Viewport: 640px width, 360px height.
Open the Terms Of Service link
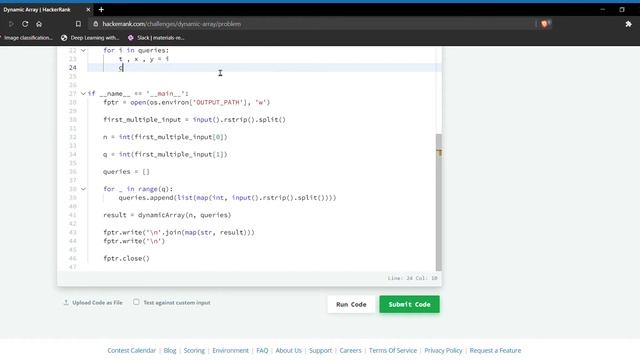pyautogui.click(x=393, y=350)
